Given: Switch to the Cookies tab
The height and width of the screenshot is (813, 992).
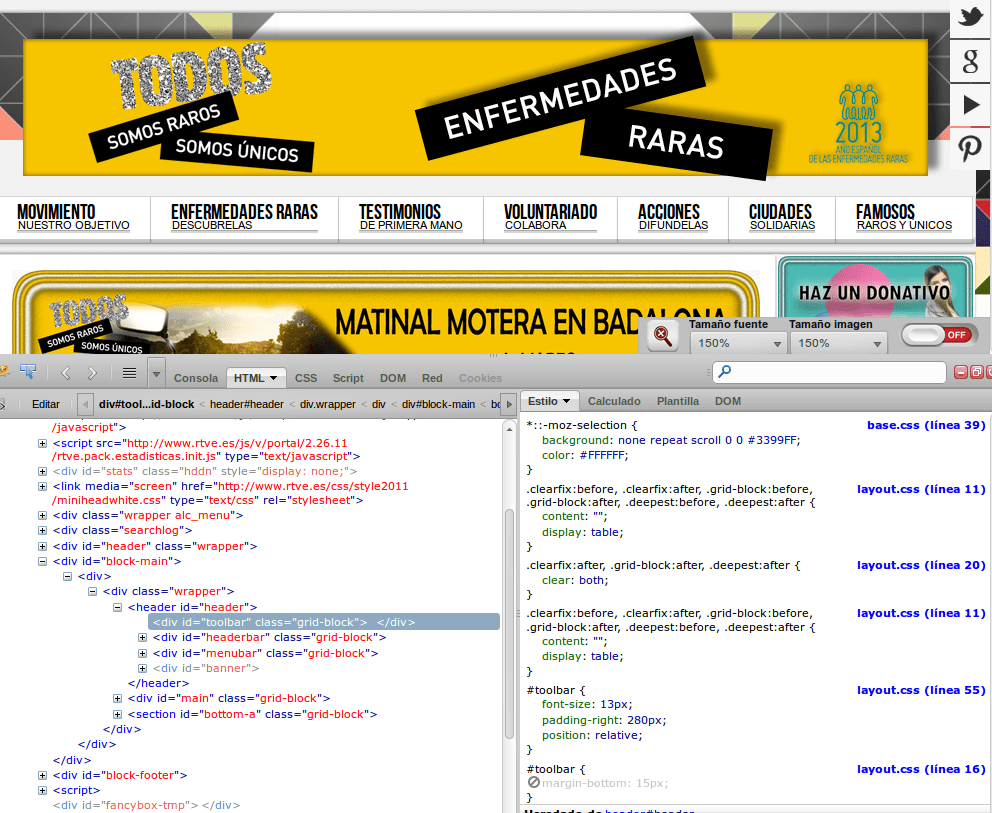Looking at the screenshot, I should [x=480, y=378].
